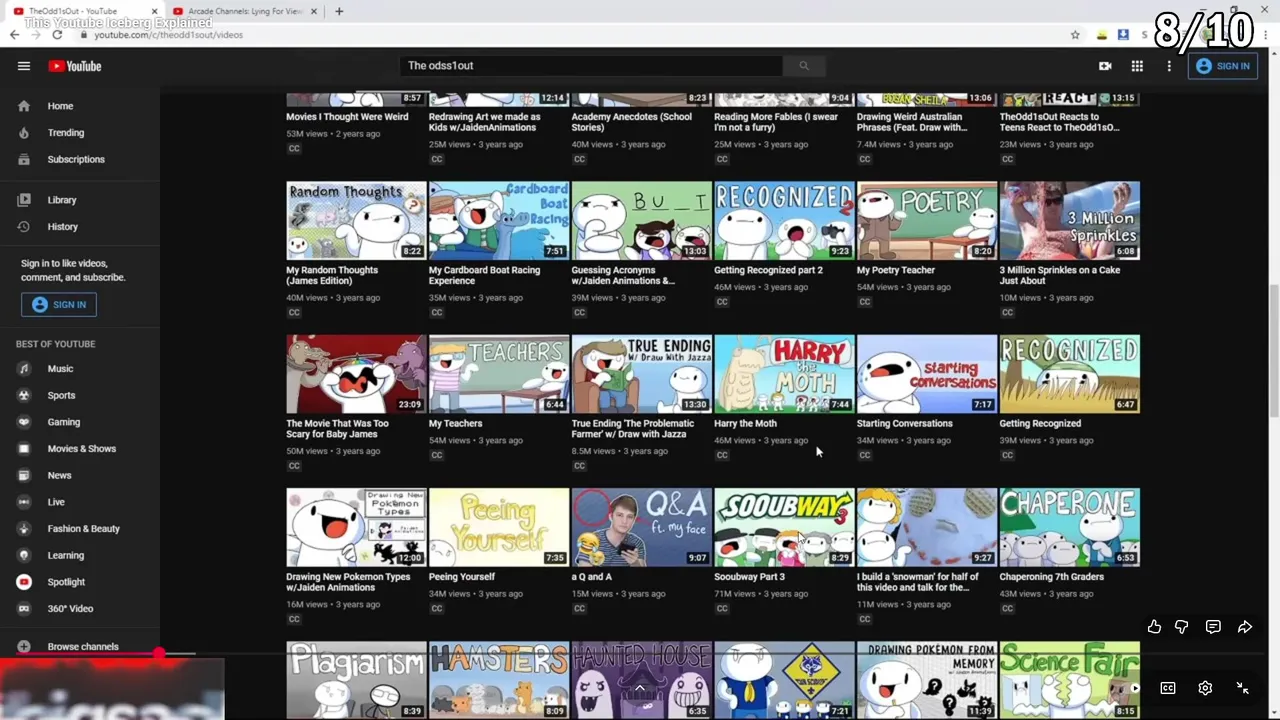This screenshot has height=720, width=1280.
Task: Like the video with thumbs up overlay
Action: coord(1154,627)
